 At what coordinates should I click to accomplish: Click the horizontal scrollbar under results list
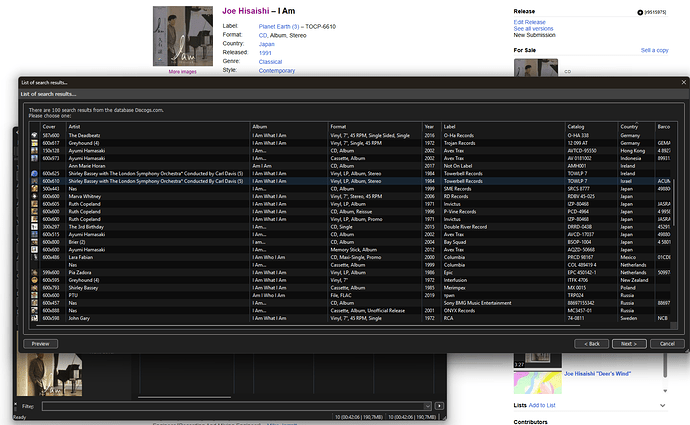[308, 326]
